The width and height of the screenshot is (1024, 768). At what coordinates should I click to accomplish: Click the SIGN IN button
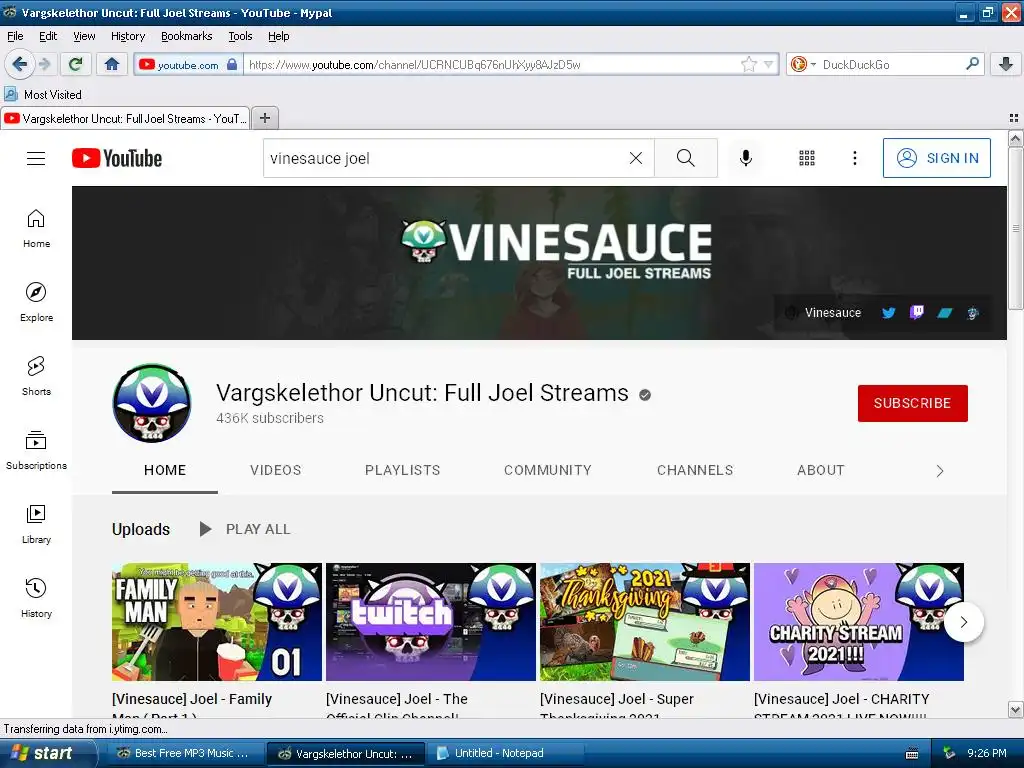[x=936, y=158]
